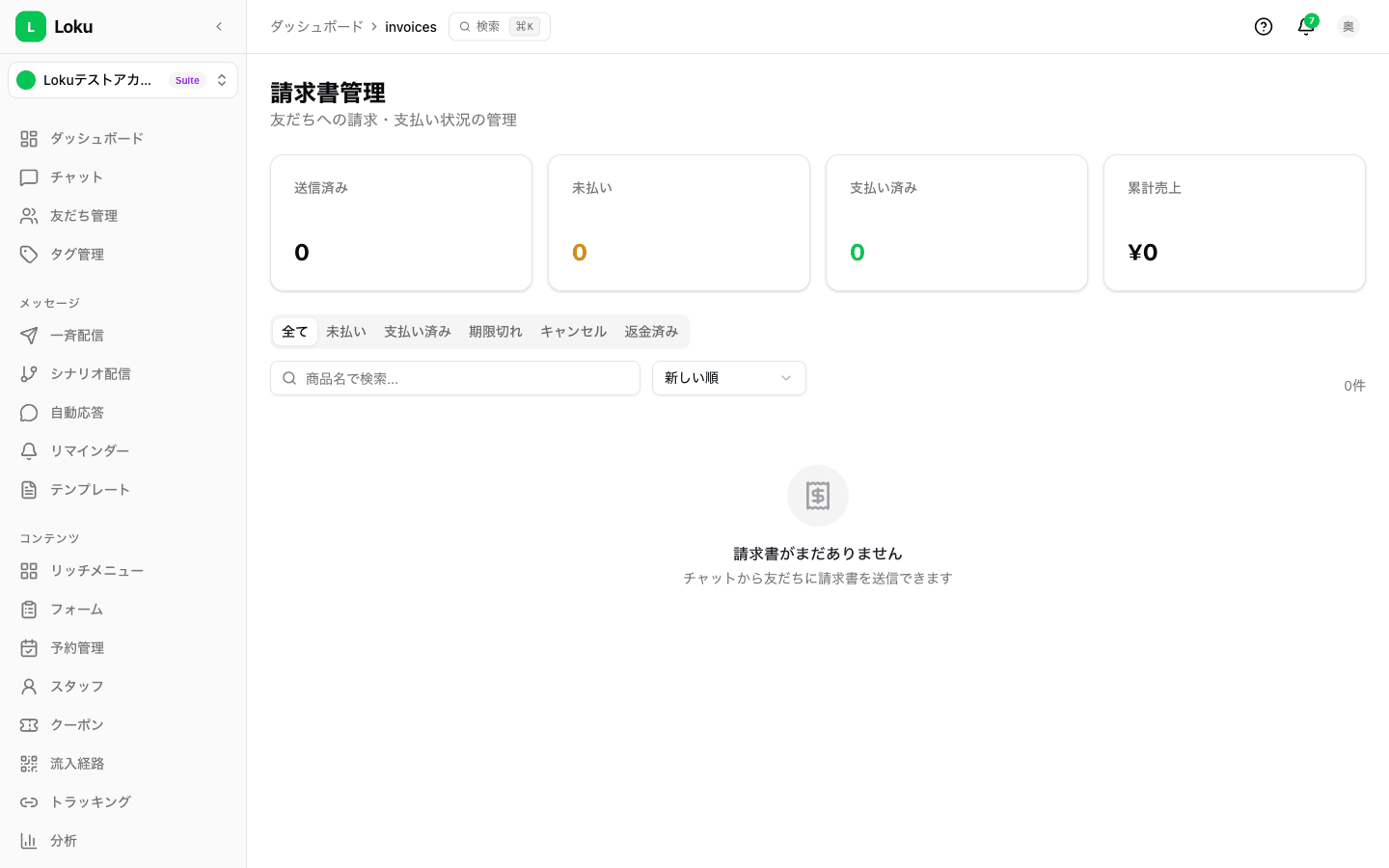This screenshot has height=868, width=1389.
Task: Click the ダッシュボード grid icon in sidebar
Action: coord(29,139)
